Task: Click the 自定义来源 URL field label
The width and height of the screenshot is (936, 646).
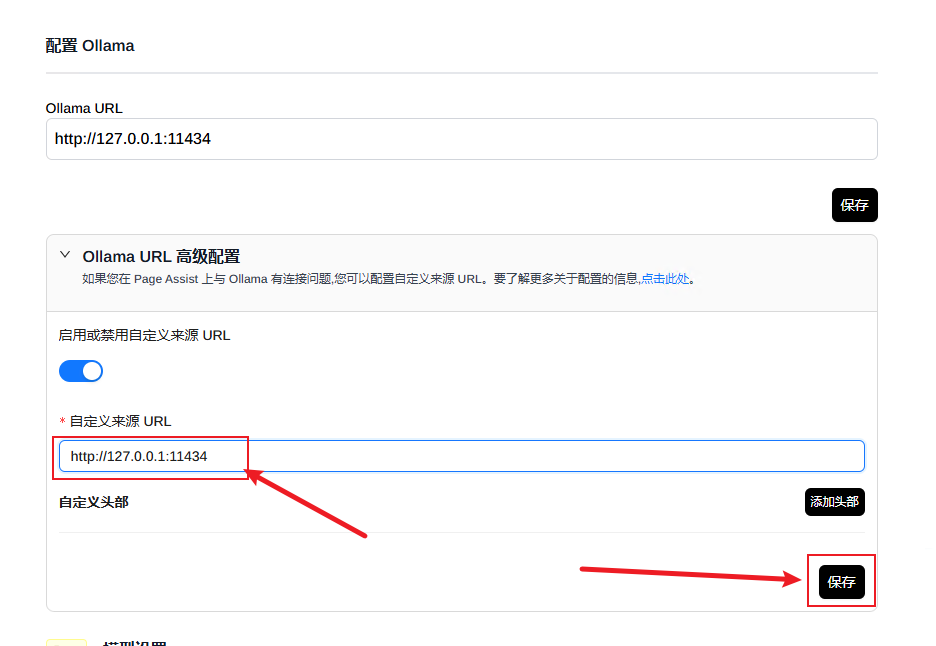Action: (121, 422)
